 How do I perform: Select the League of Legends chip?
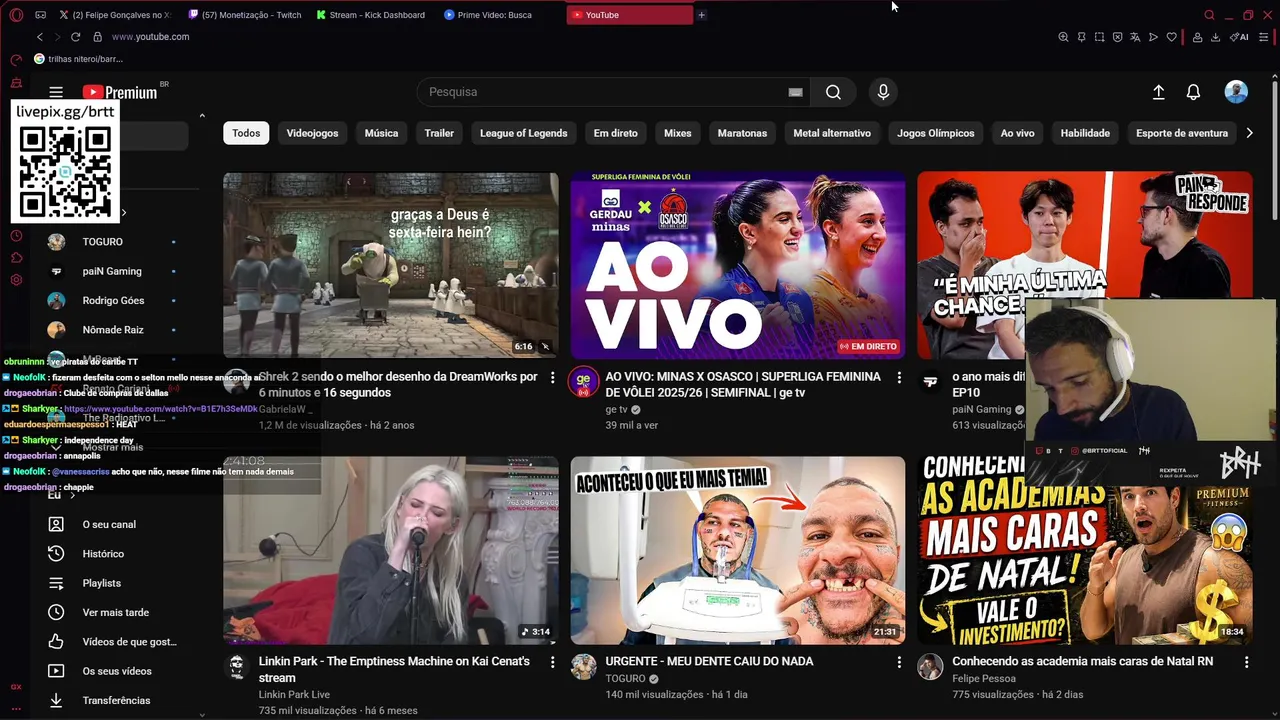pos(523,133)
